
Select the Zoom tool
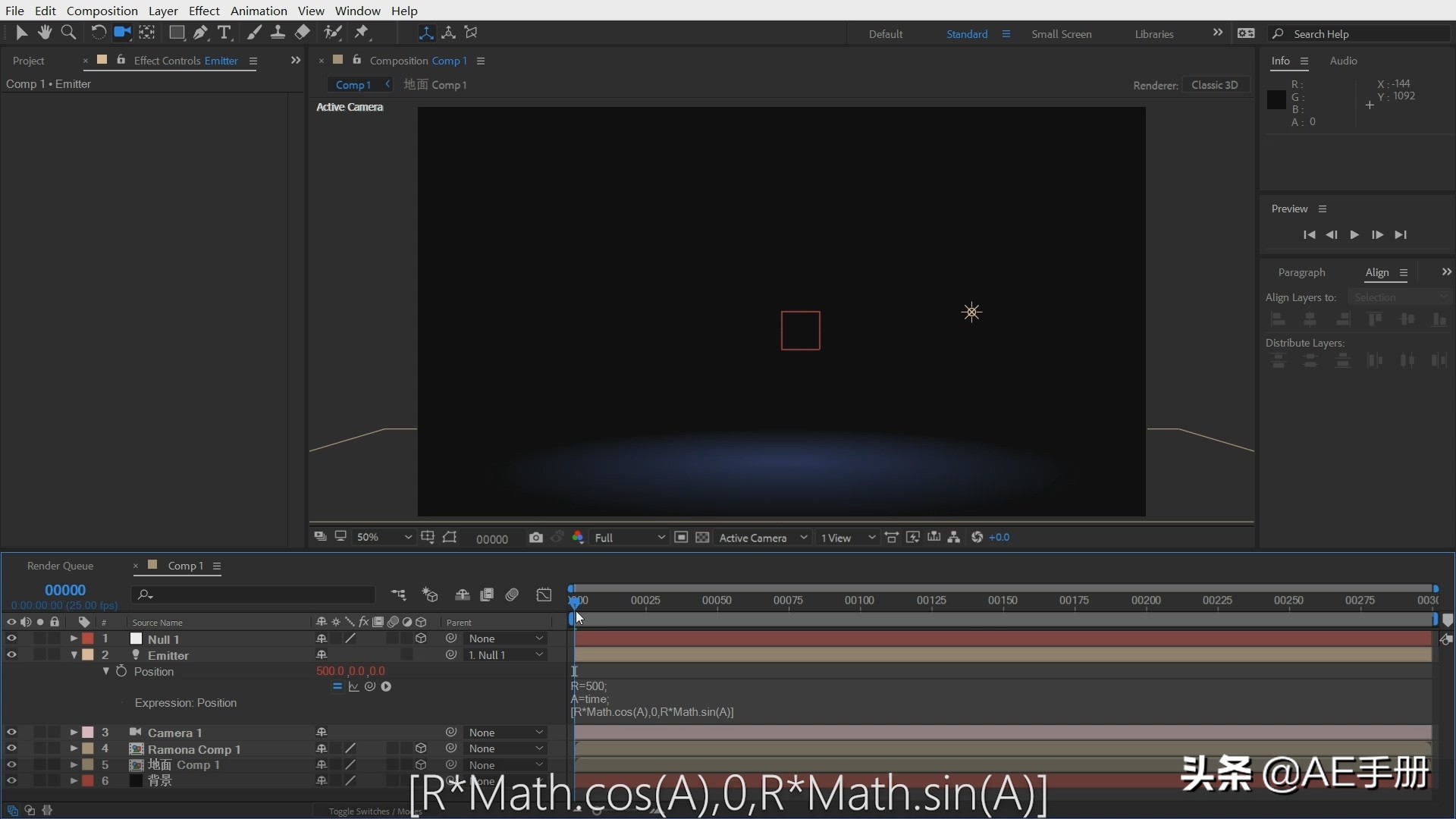[x=68, y=32]
